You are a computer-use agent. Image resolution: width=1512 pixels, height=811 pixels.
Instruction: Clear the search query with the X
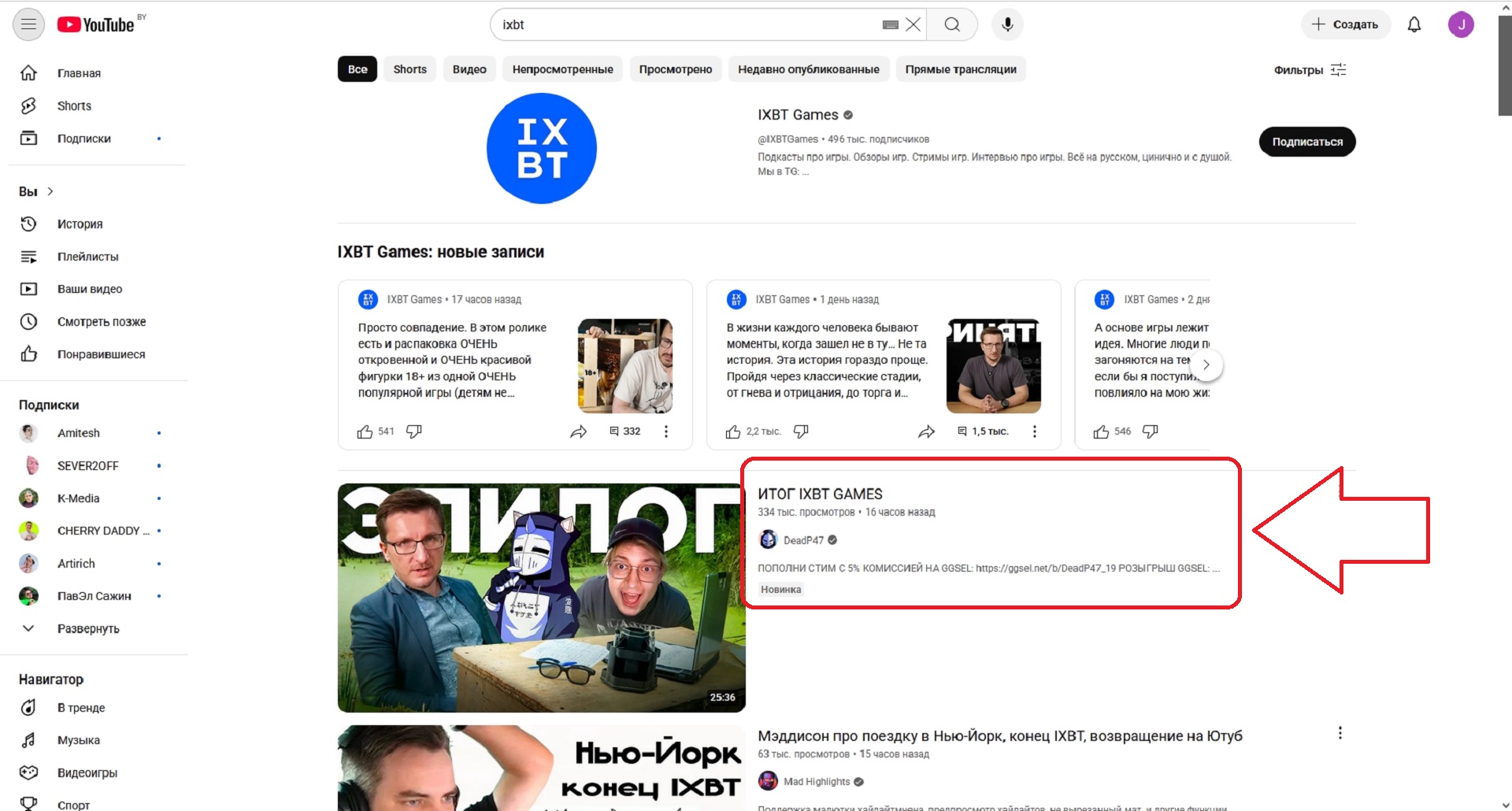pyautogui.click(x=913, y=24)
